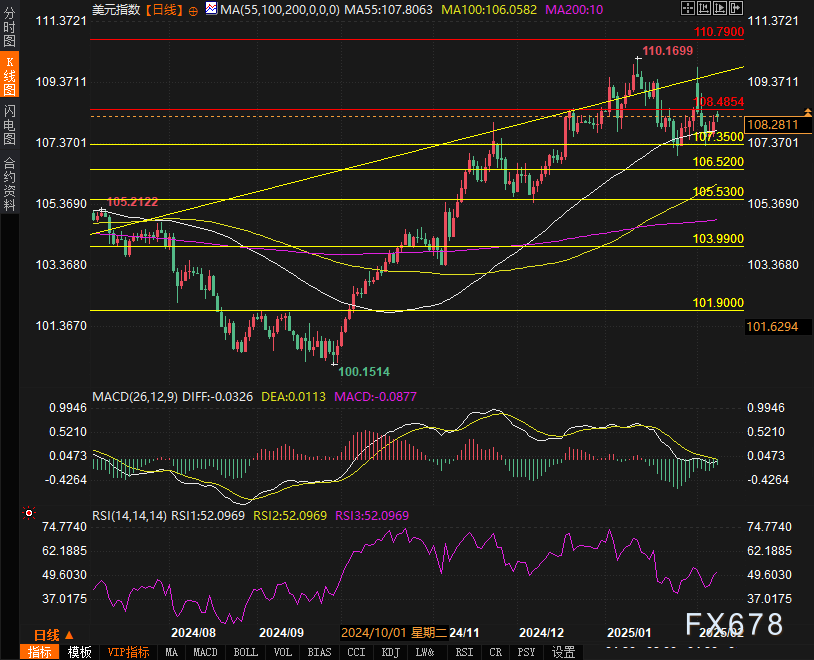
Task: Click the 设置 settings button
Action: 564,652
